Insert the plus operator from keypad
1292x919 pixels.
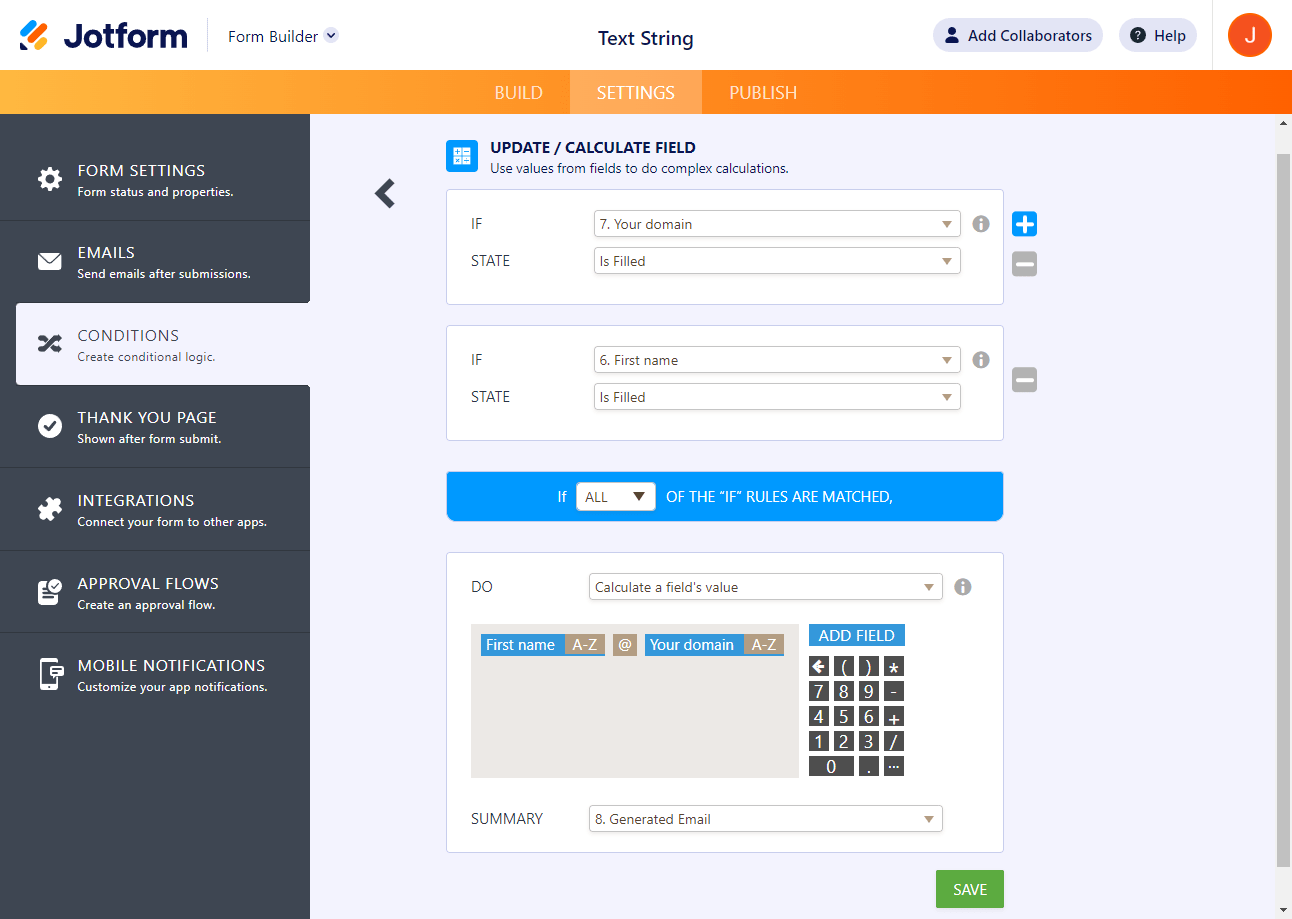[x=894, y=717]
